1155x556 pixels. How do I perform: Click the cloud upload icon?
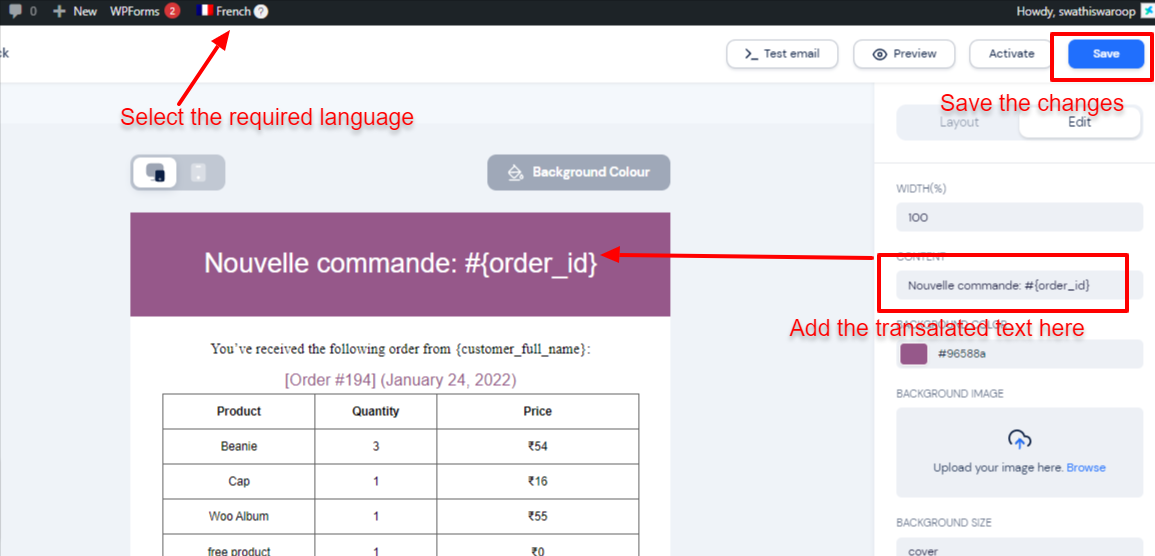pyautogui.click(x=1019, y=440)
